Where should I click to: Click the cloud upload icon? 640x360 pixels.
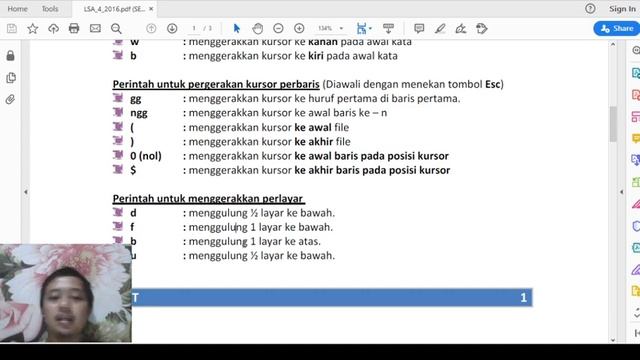click(53, 29)
